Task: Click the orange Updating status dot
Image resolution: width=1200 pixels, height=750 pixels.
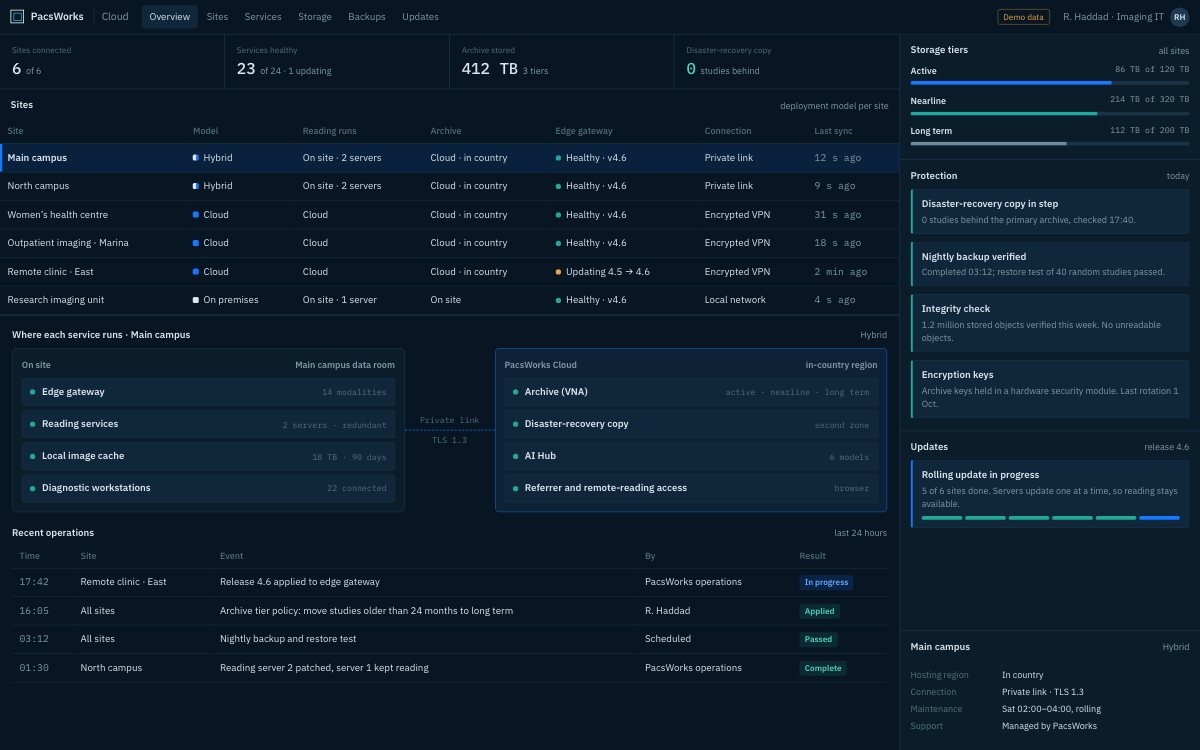Action: tap(559, 272)
